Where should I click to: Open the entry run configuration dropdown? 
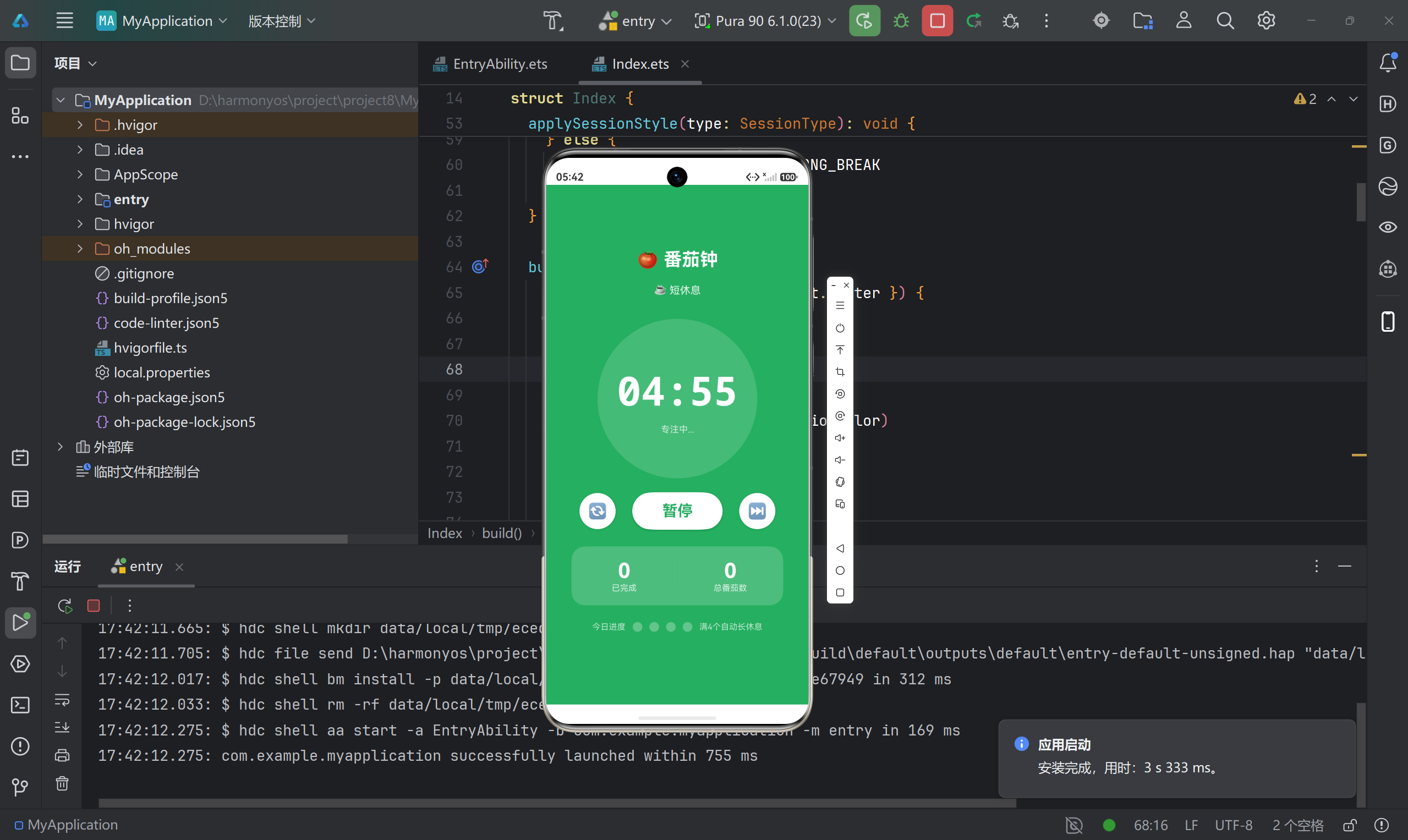click(x=635, y=21)
